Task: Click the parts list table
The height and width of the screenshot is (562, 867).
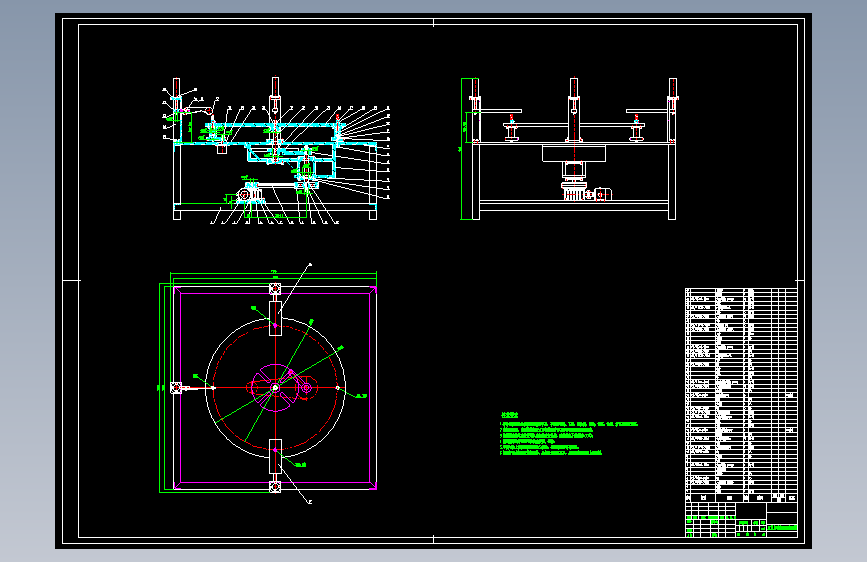Action: pyautogui.click(x=741, y=394)
